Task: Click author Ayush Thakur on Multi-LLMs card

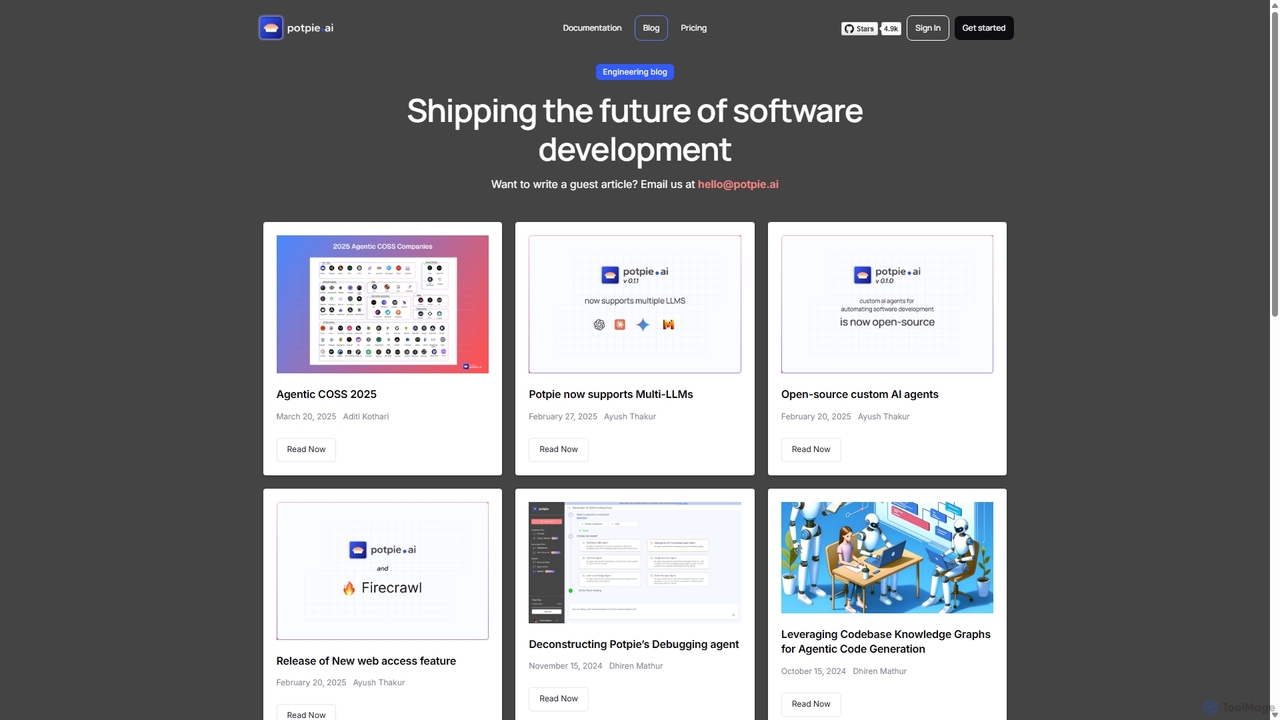Action: click(x=630, y=416)
